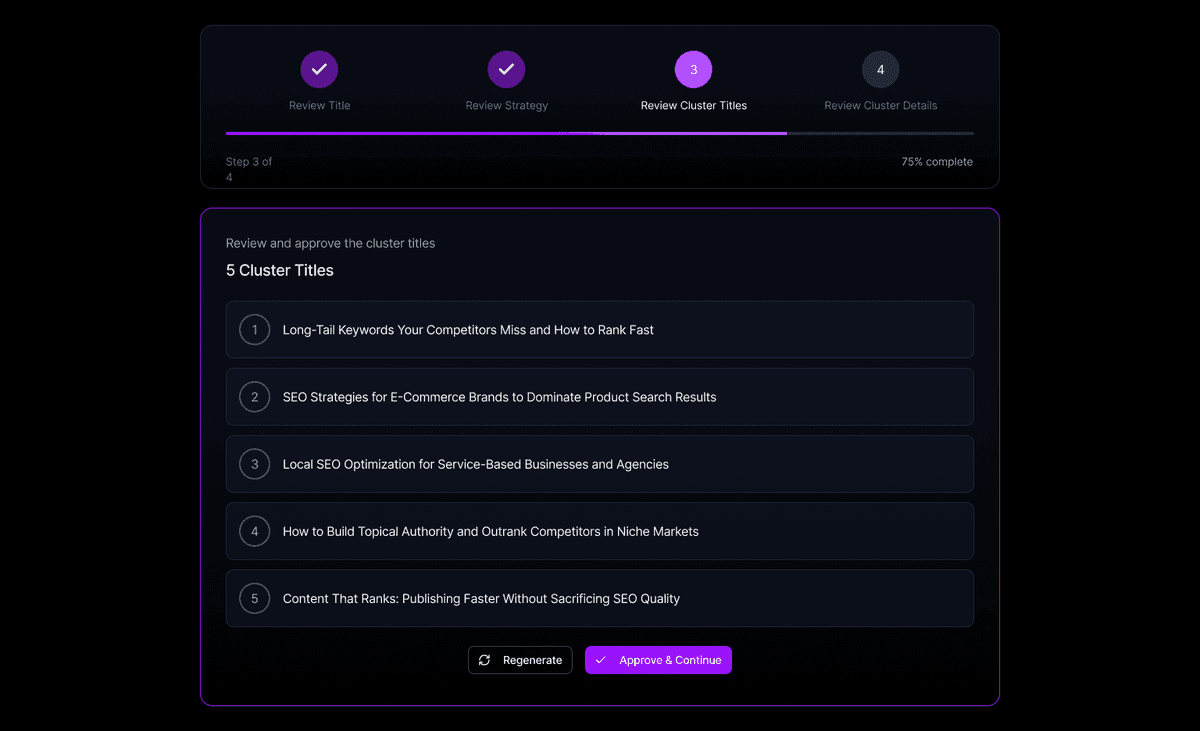Select the Review Cluster Titles step label
Screen dimensions: 1200x731
click(693, 105)
